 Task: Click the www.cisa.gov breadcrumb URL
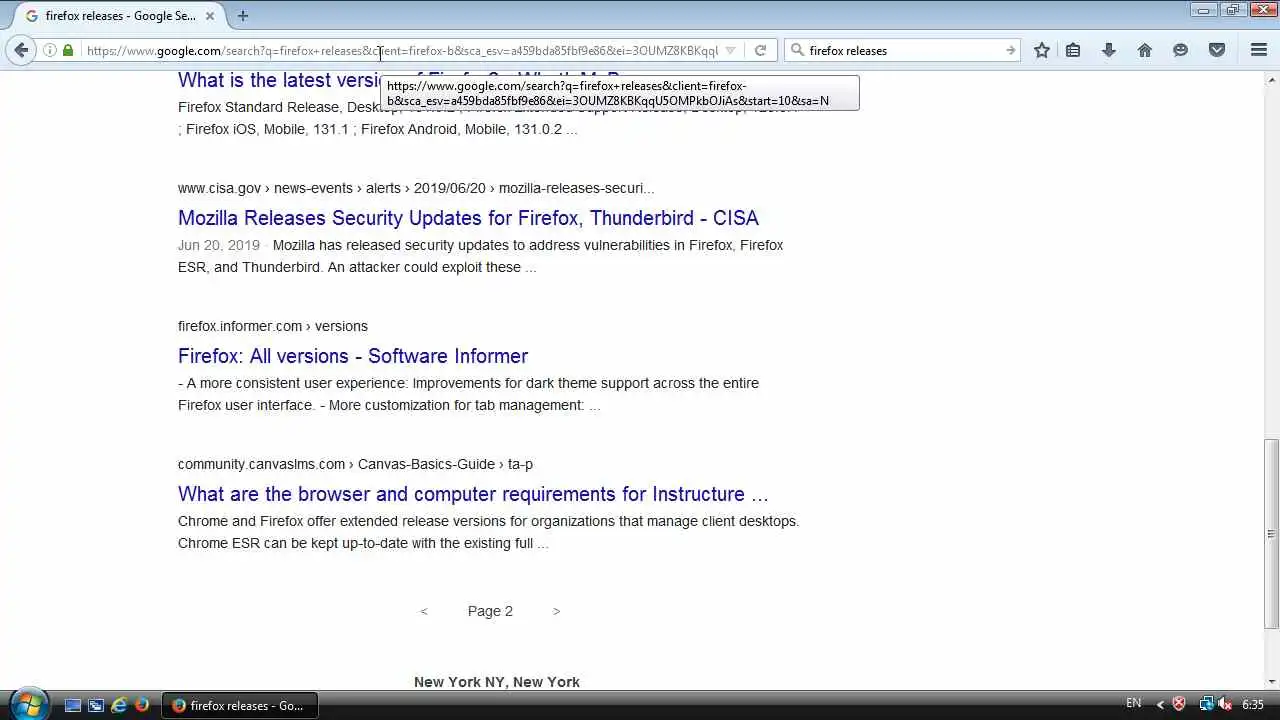tap(416, 188)
